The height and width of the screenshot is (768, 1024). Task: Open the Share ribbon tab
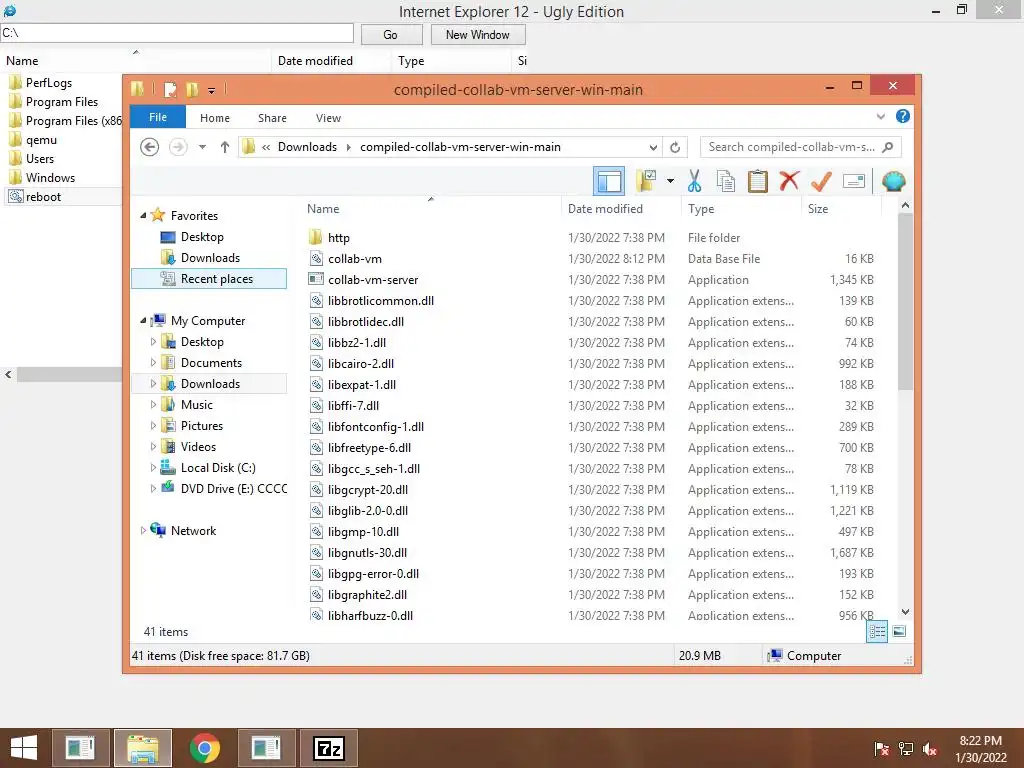(x=272, y=118)
